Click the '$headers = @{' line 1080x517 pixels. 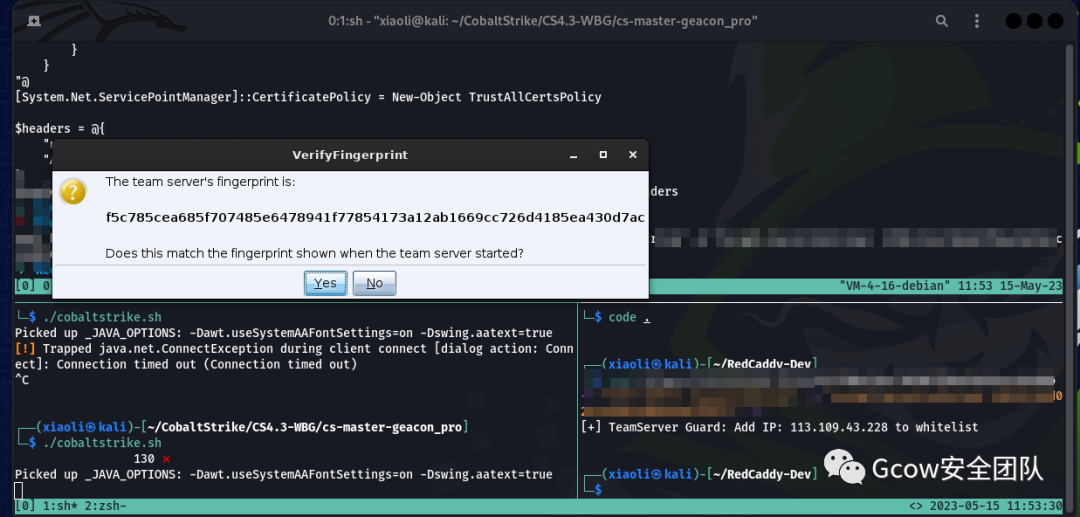(59, 129)
